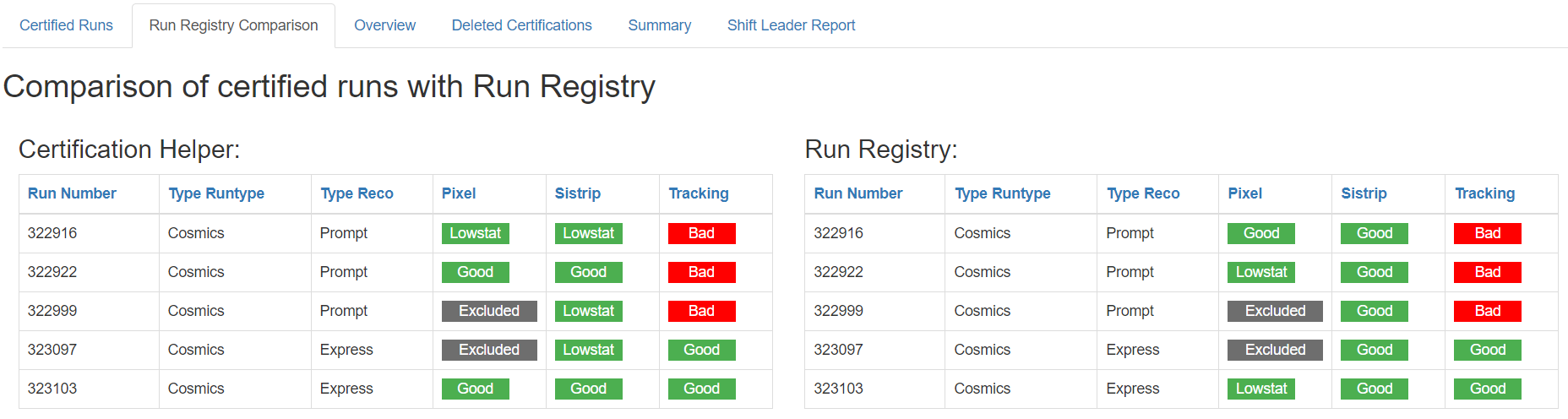This screenshot has height=419, width=1568.
Task: Click Certification Helper Type Reco column header
Action: (357, 193)
